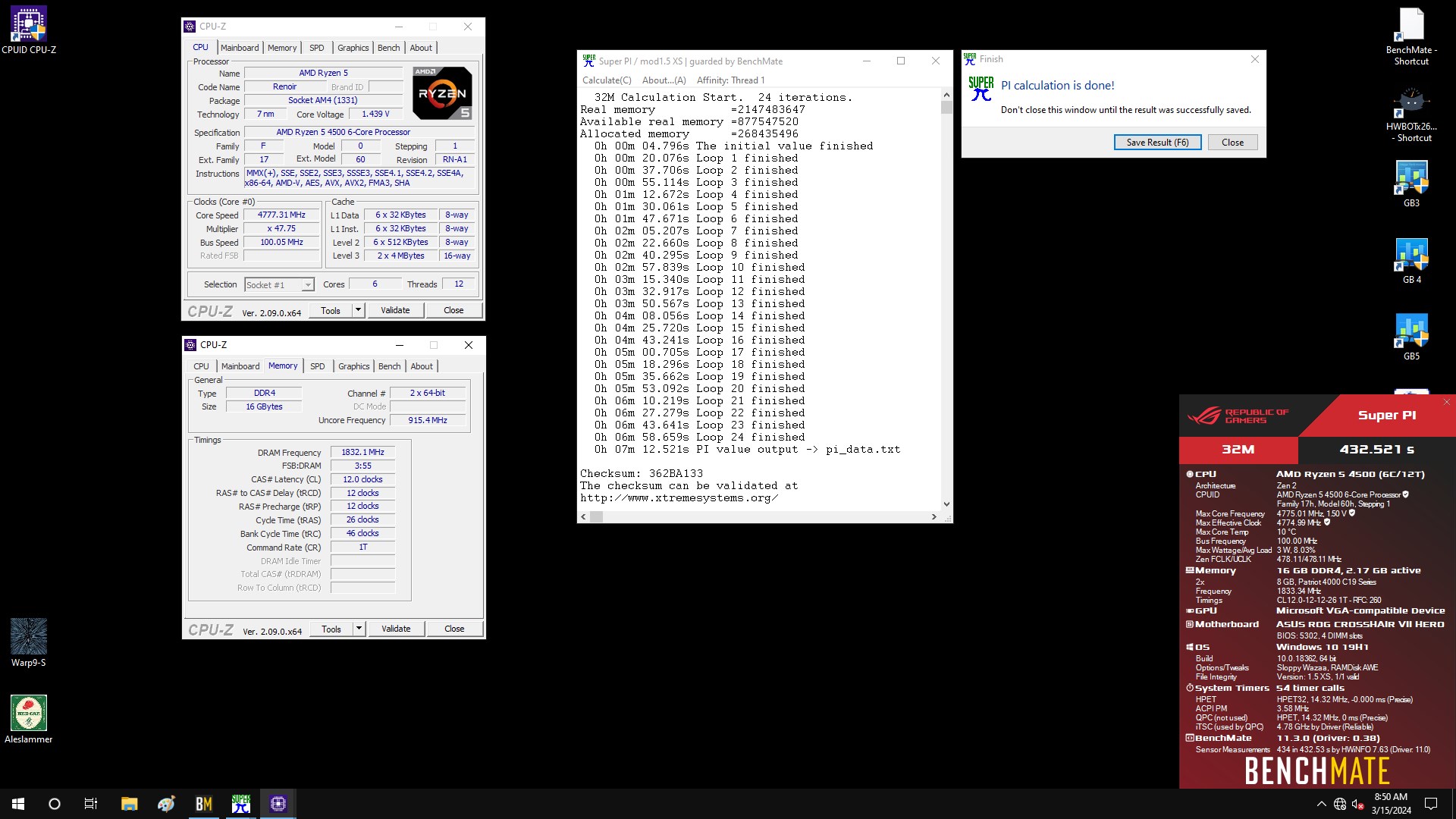Click Validate in bottom CPU-Z window

click(396, 629)
